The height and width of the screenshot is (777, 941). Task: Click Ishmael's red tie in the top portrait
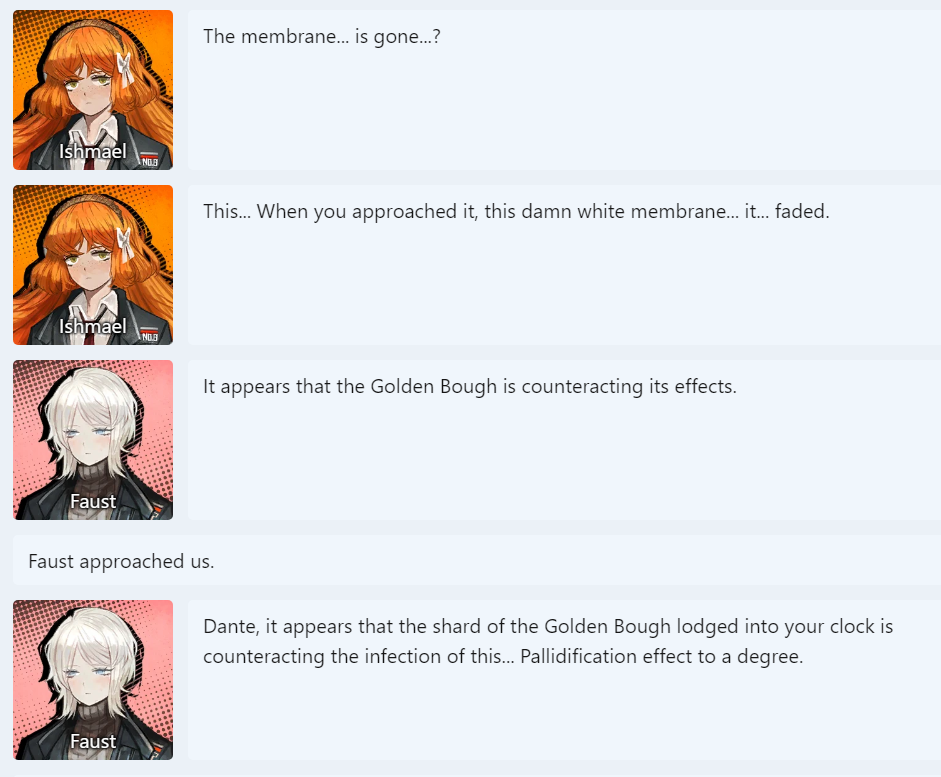(x=89, y=157)
